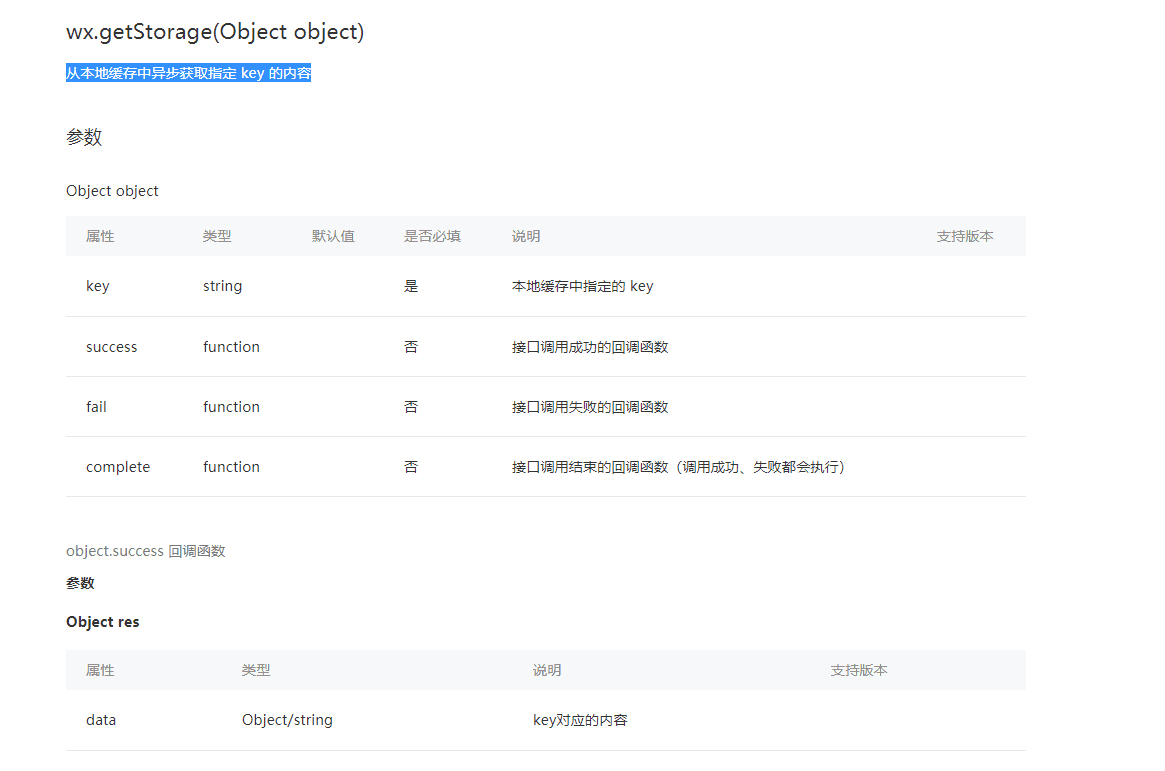Image resolution: width=1165 pixels, height=771 pixels.
Task: Click the 是否必填 column header
Action: (x=432, y=236)
